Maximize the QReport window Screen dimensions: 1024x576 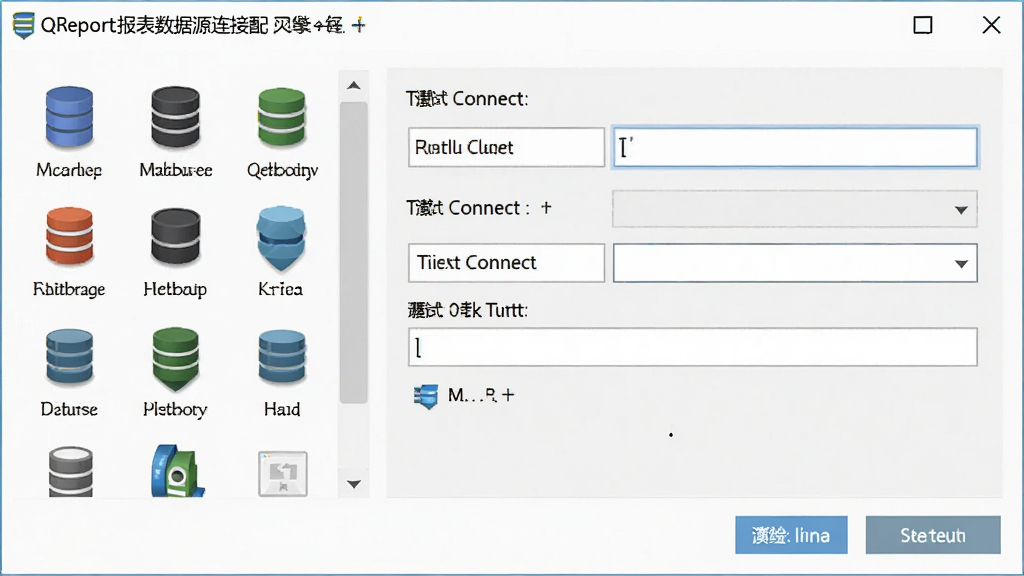[922, 25]
